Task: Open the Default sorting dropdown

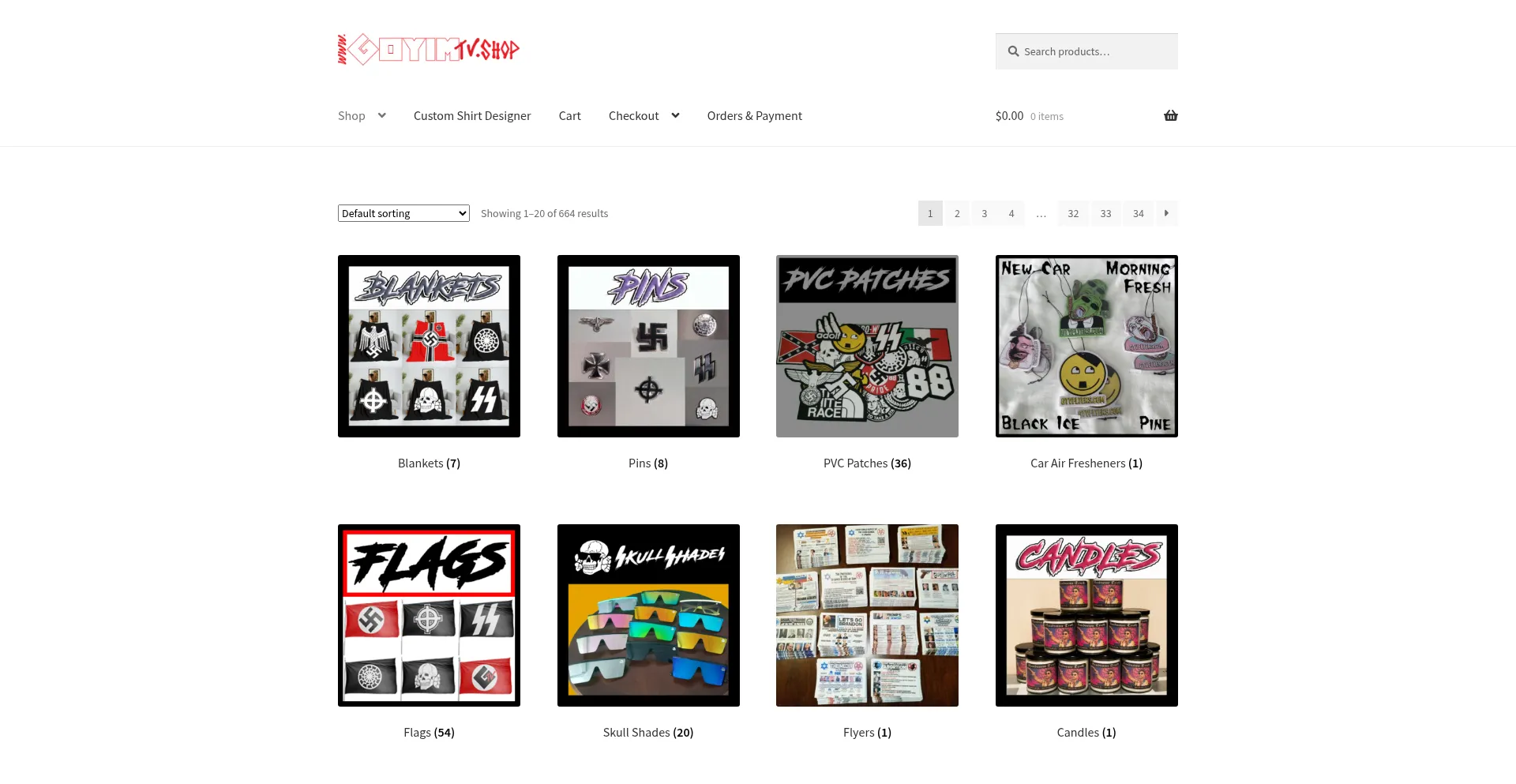Action: tap(403, 213)
